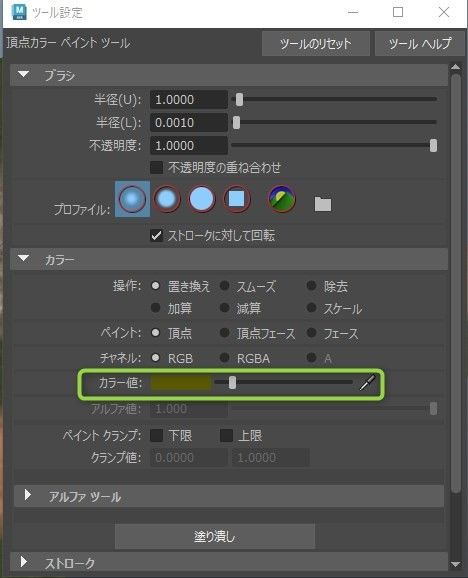Enable 不透明度の重ね合わせ checkbox
The height and width of the screenshot is (578, 468).
157,167
